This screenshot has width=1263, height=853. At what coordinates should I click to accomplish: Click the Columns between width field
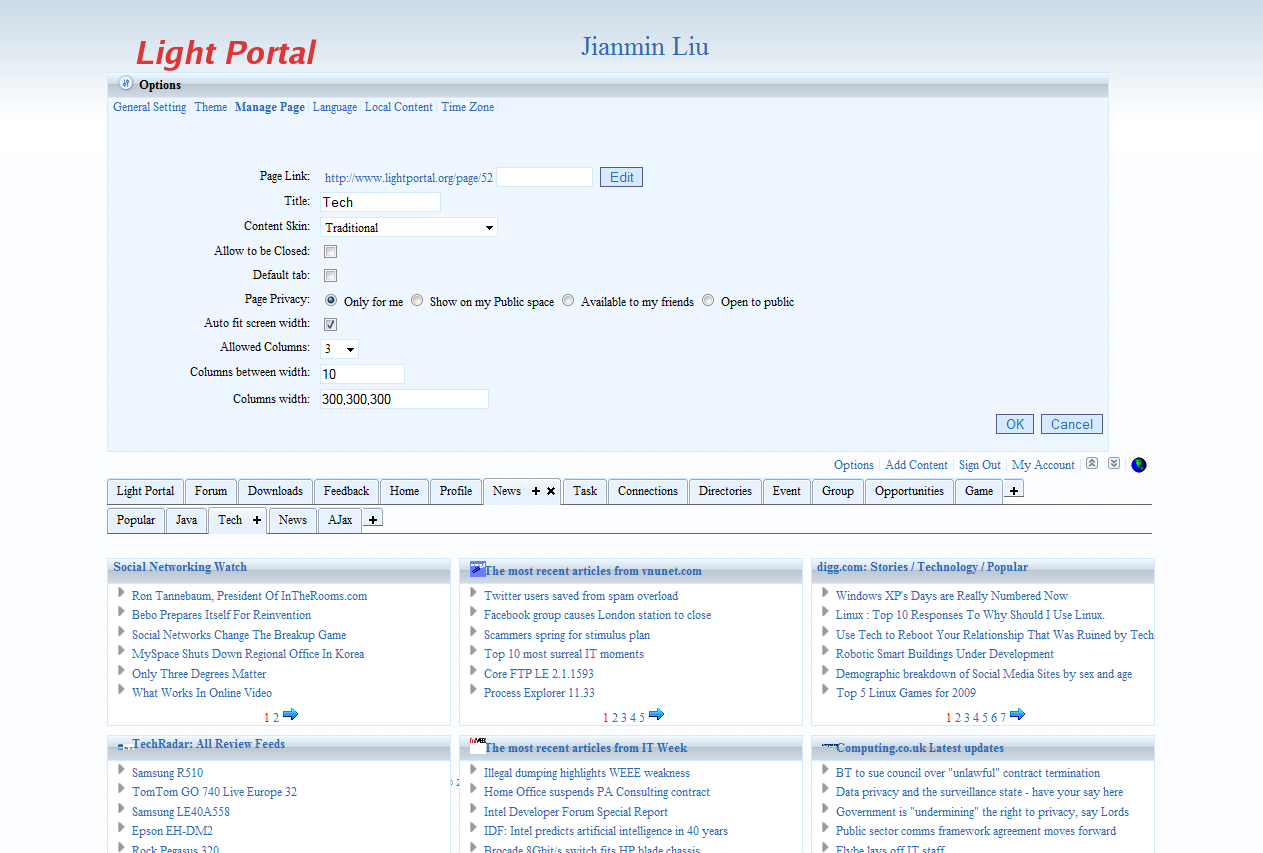tap(362, 374)
